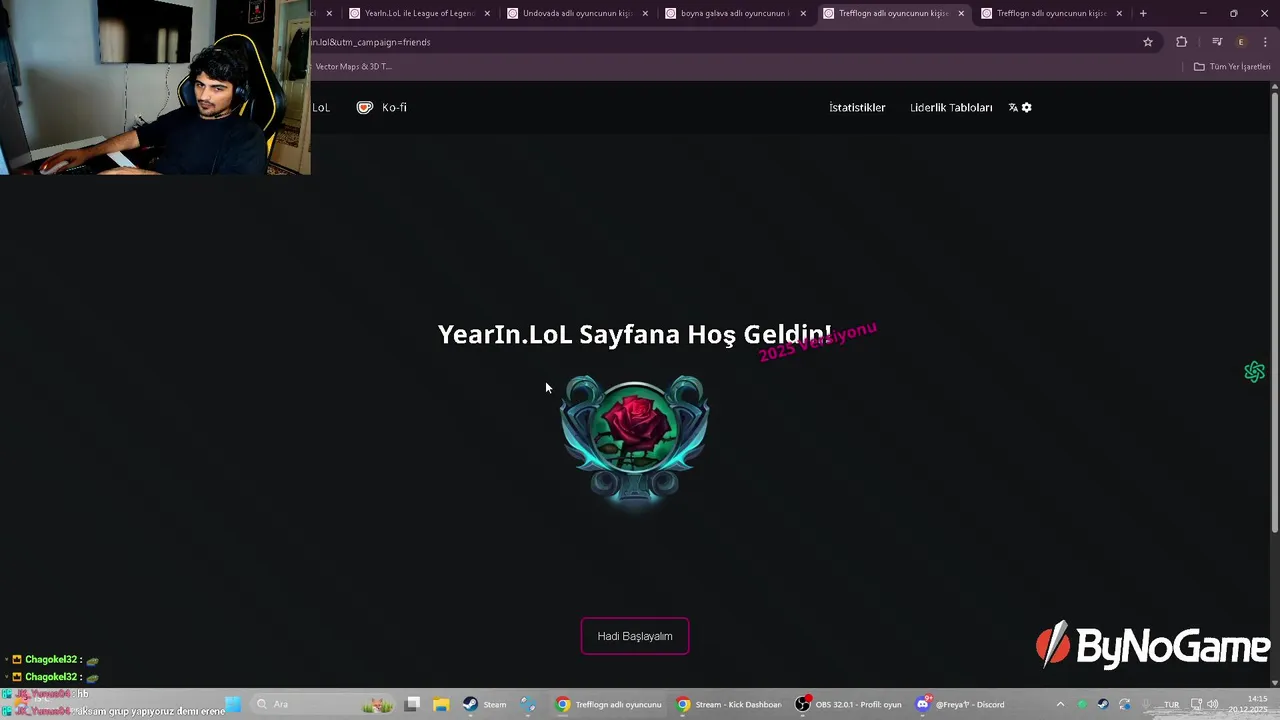Switch to Stream - Kick Dashboard window
1280x720 pixels.
click(729, 704)
